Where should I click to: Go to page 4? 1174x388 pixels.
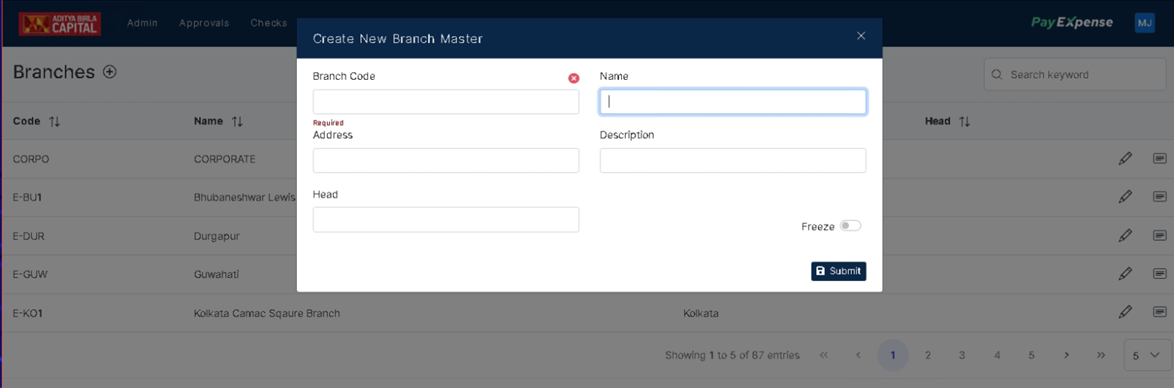coord(997,355)
